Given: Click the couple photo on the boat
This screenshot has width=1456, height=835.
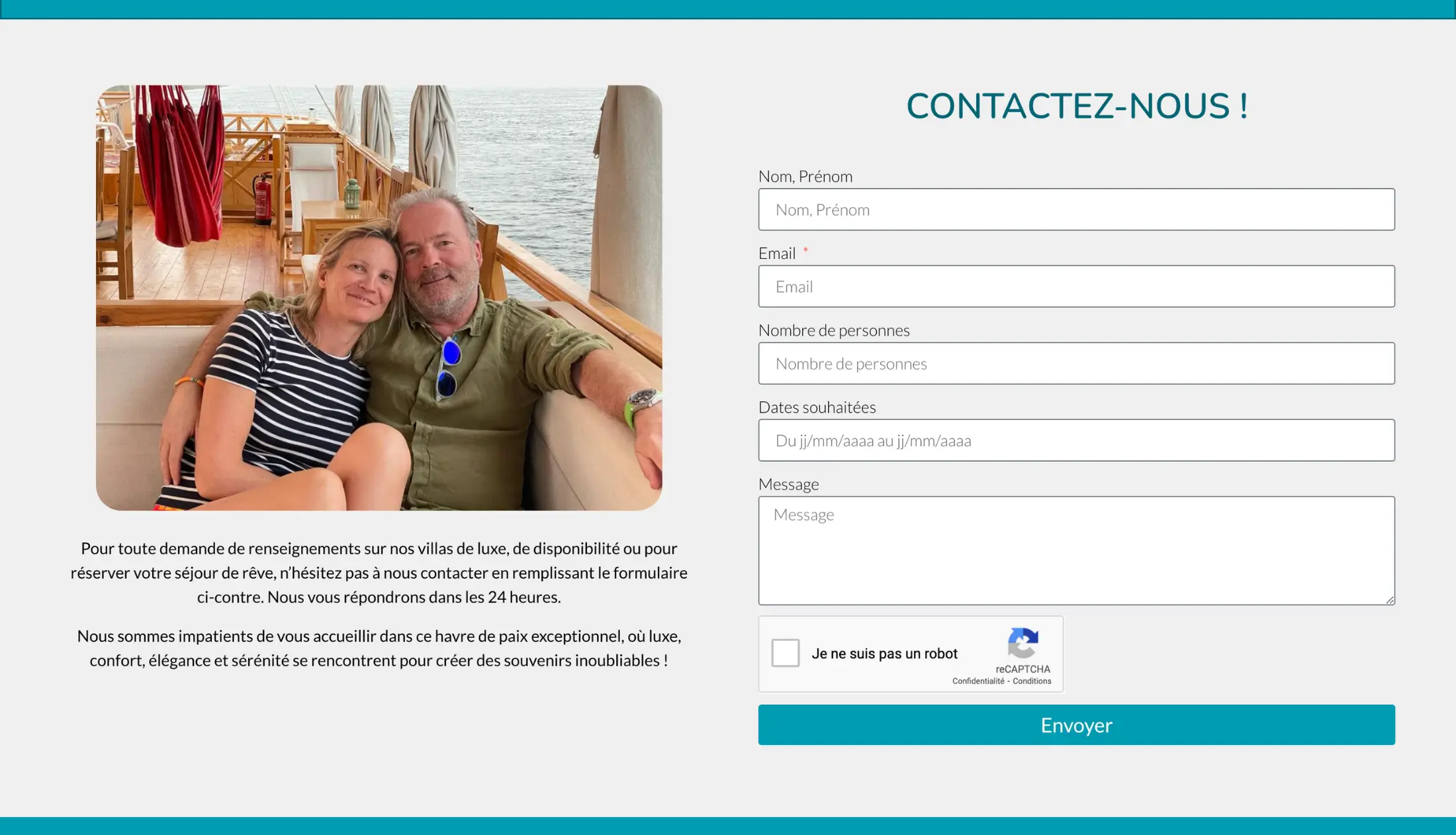Looking at the screenshot, I should (x=379, y=297).
